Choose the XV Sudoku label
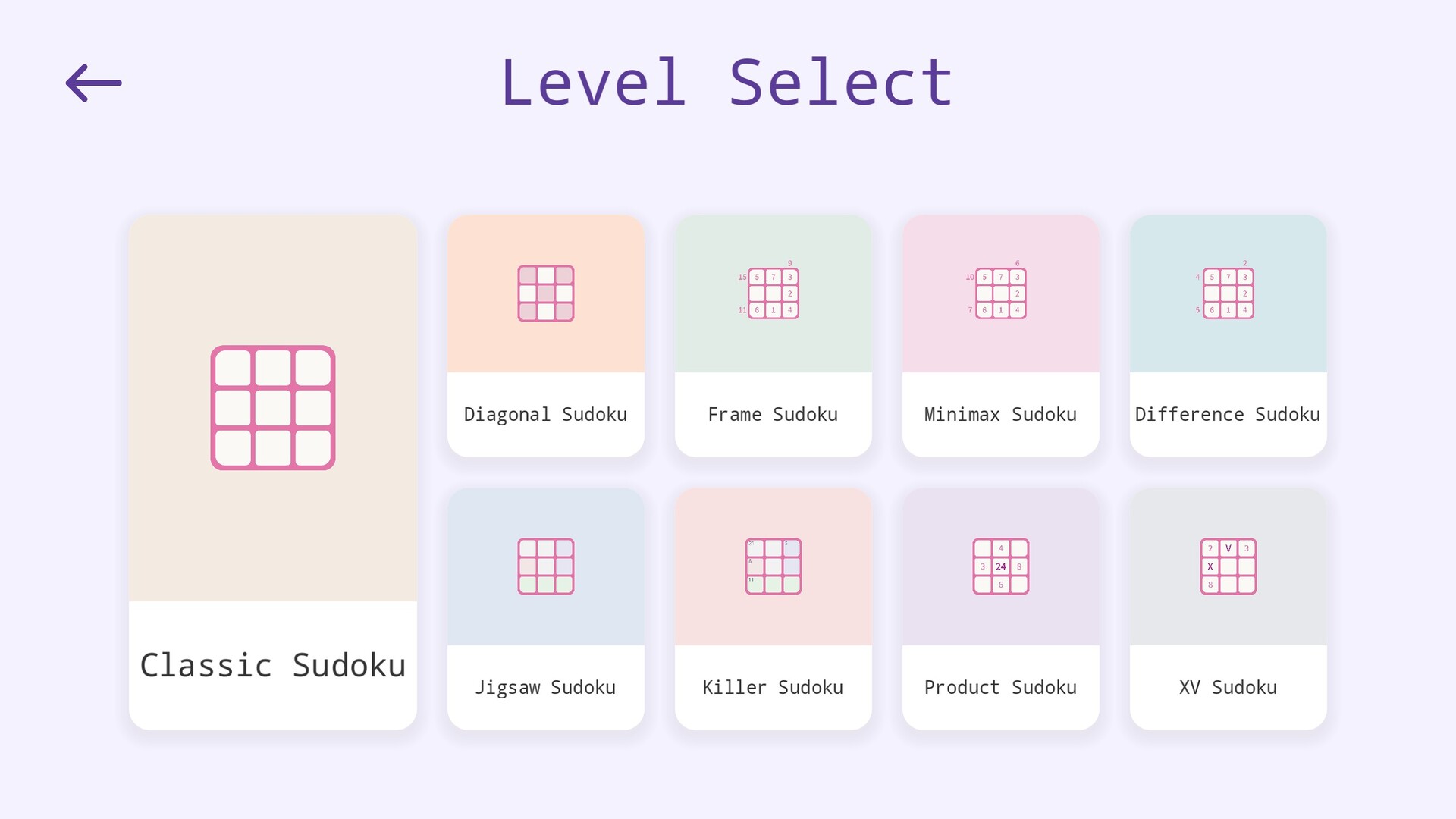Viewport: 1456px width, 819px height. (x=1228, y=687)
